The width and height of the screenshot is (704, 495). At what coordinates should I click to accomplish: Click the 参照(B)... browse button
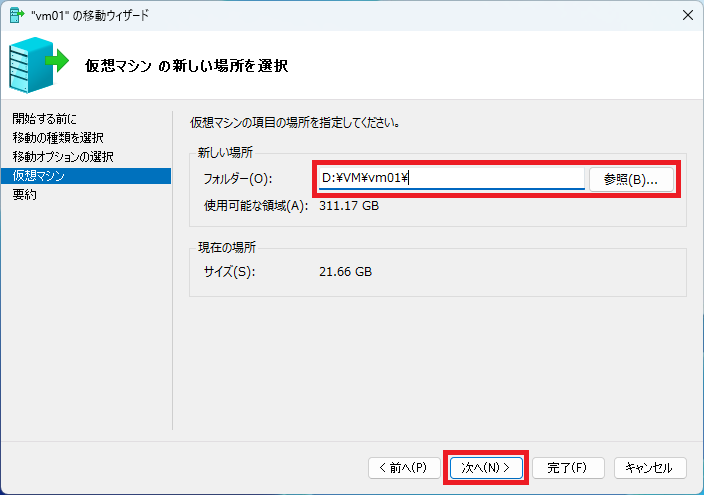[631, 179]
